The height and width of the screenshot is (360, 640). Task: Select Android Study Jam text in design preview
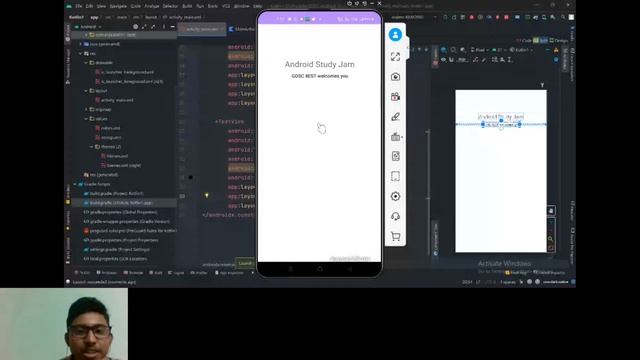coord(501,117)
